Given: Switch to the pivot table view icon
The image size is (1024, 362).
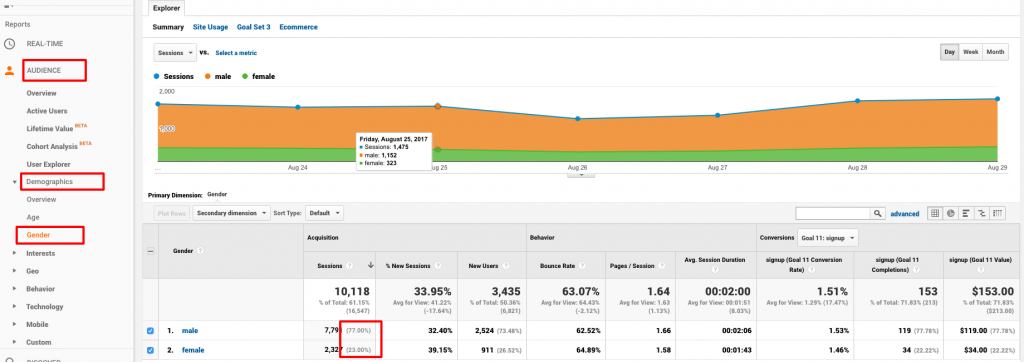Looking at the screenshot, I should tap(998, 213).
